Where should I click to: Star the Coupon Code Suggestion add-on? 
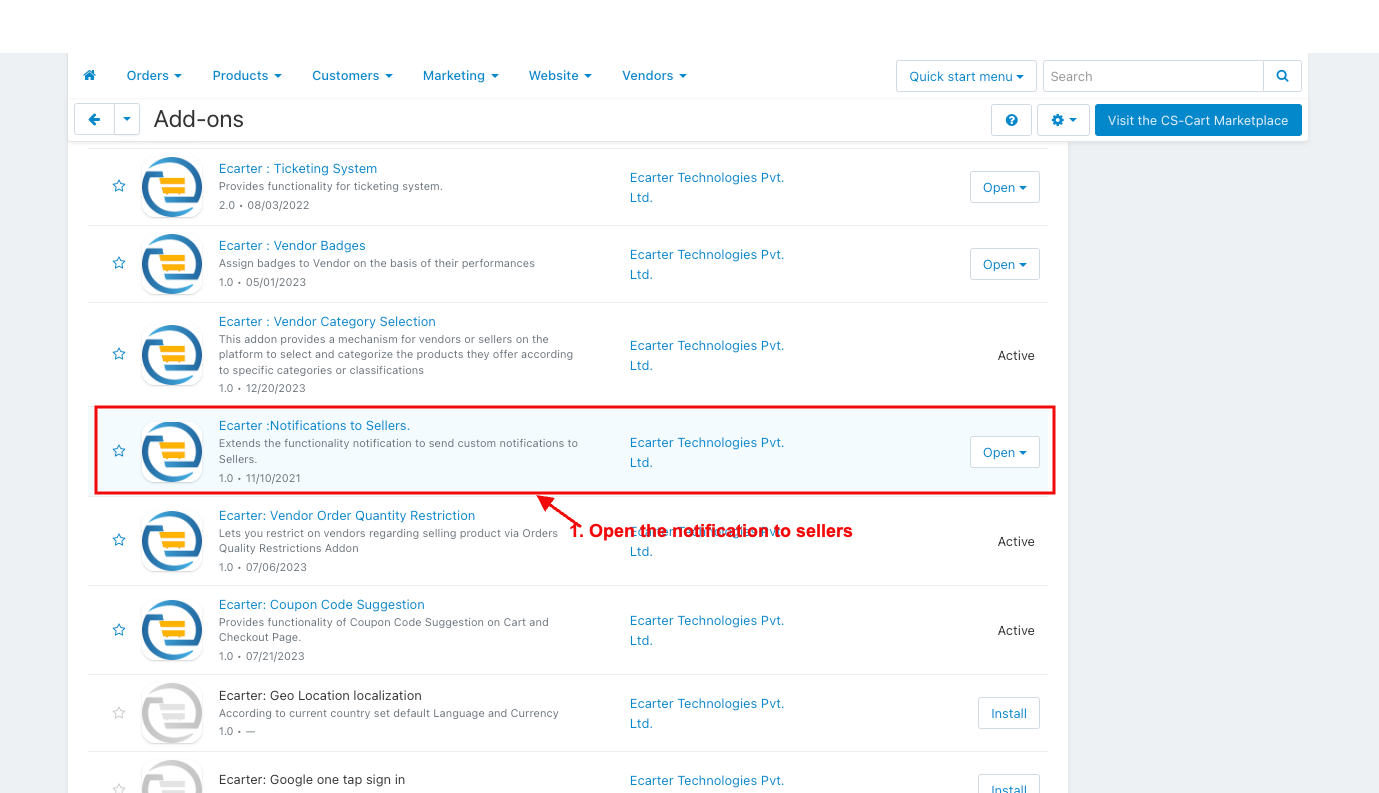point(119,630)
